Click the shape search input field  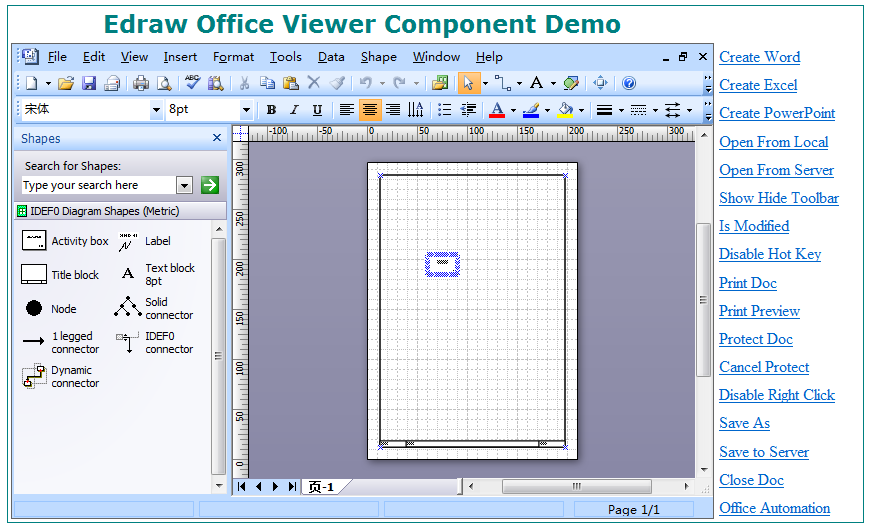pos(99,185)
